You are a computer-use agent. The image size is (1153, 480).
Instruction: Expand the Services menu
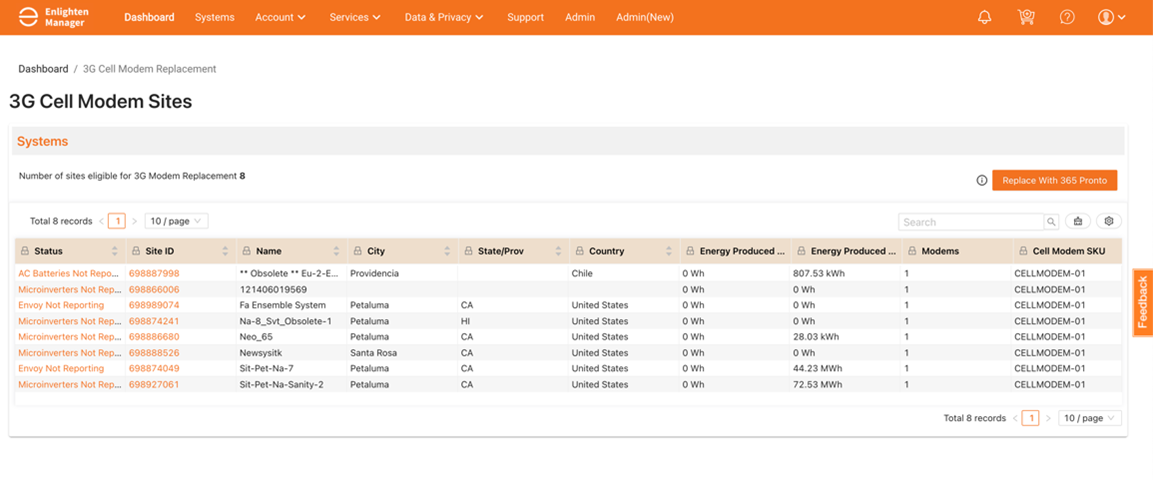pyautogui.click(x=356, y=17)
